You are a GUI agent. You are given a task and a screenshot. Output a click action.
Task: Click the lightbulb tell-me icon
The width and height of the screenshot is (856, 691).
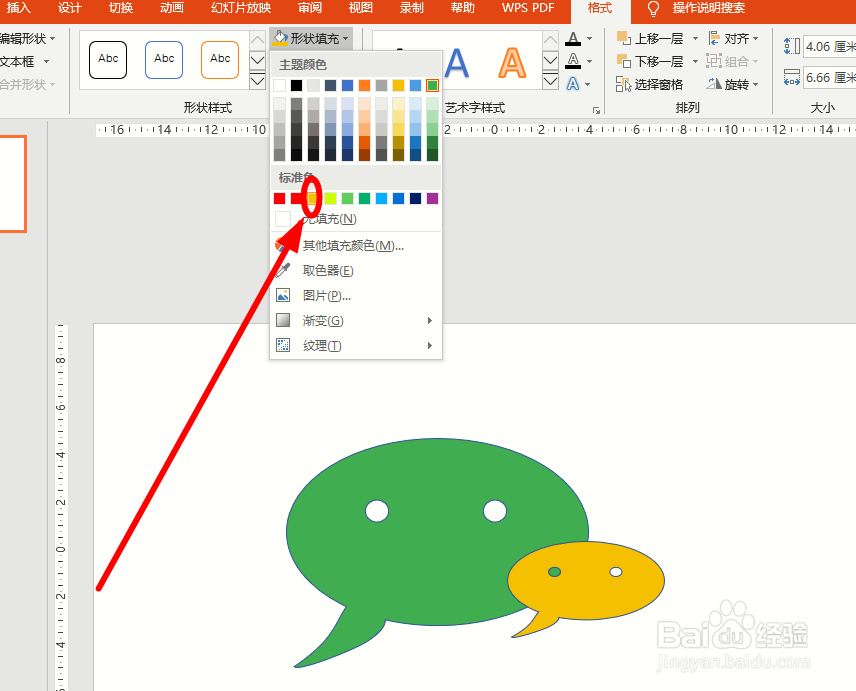[653, 9]
